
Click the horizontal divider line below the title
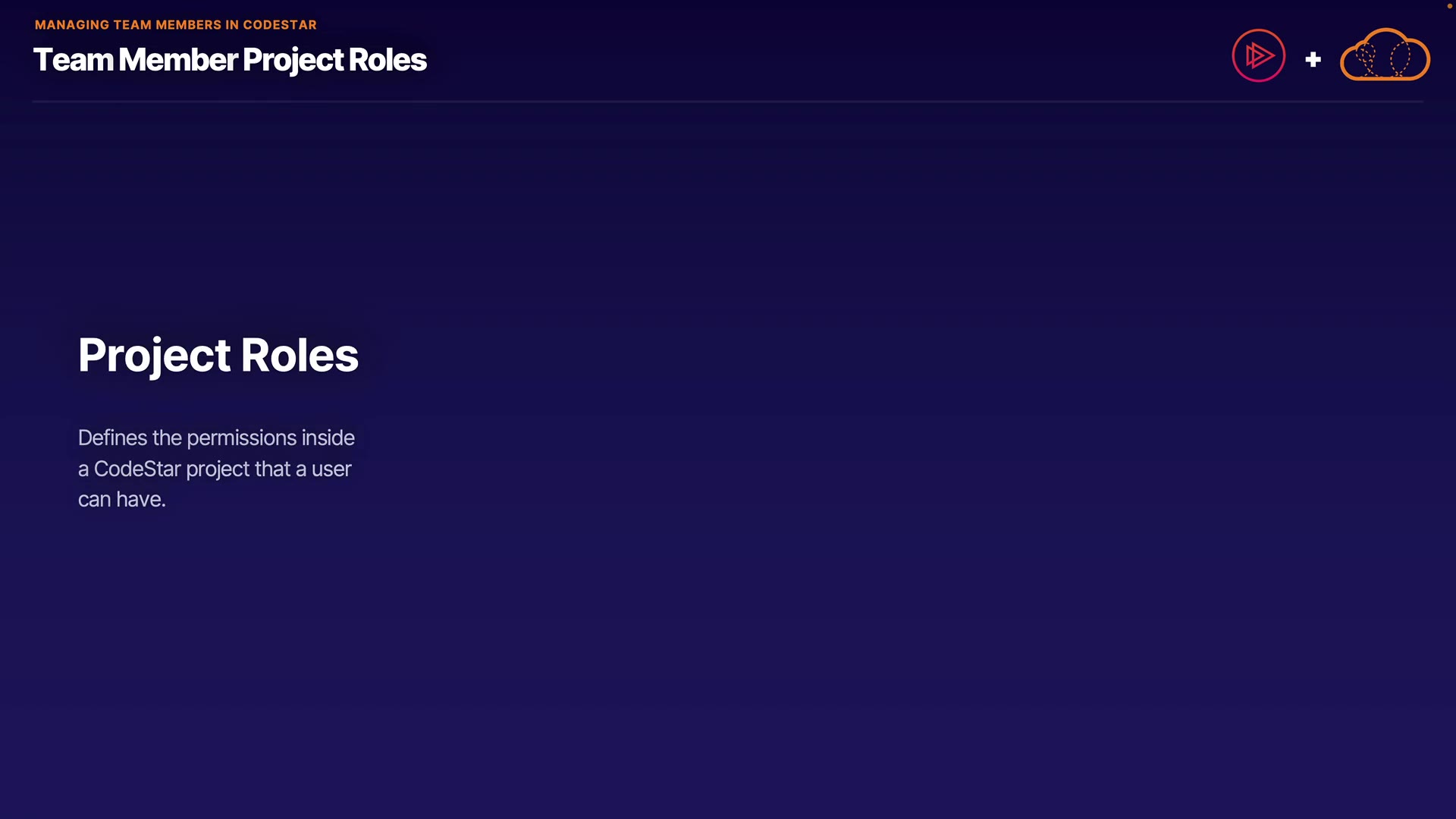coord(728,101)
